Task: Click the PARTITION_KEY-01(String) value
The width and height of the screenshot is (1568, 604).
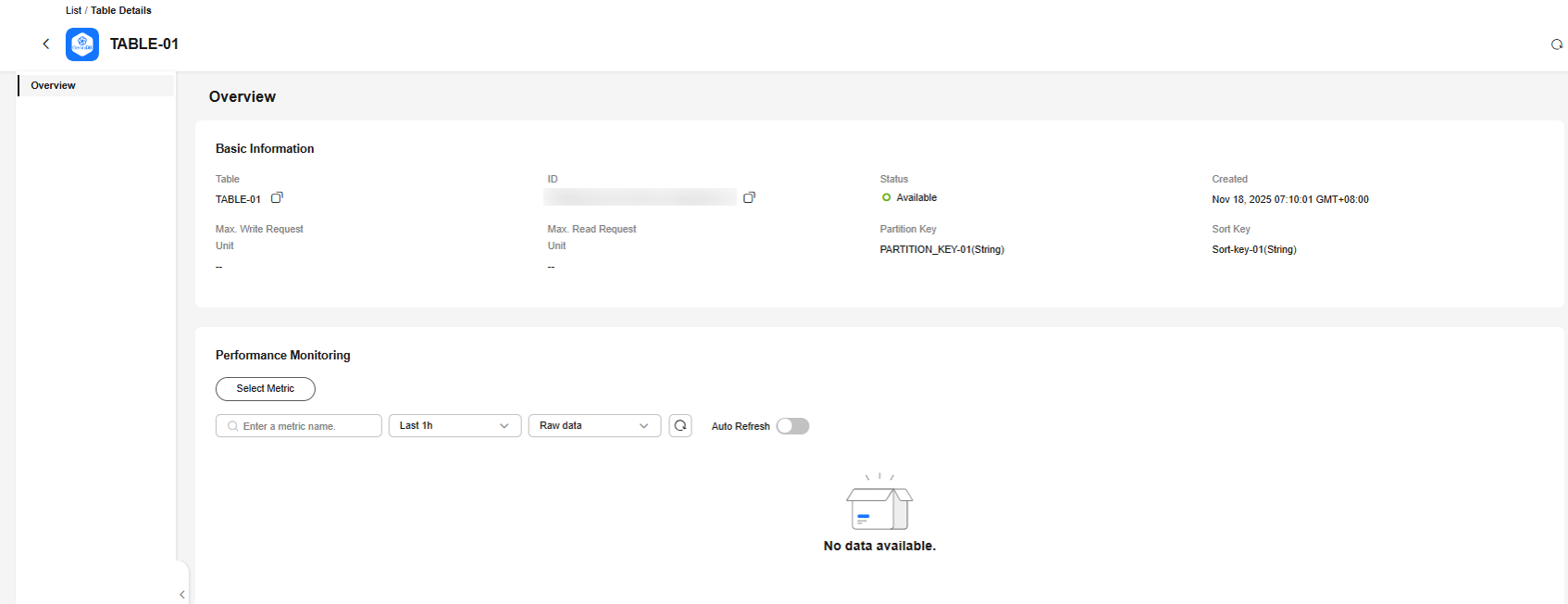Action: pos(941,249)
